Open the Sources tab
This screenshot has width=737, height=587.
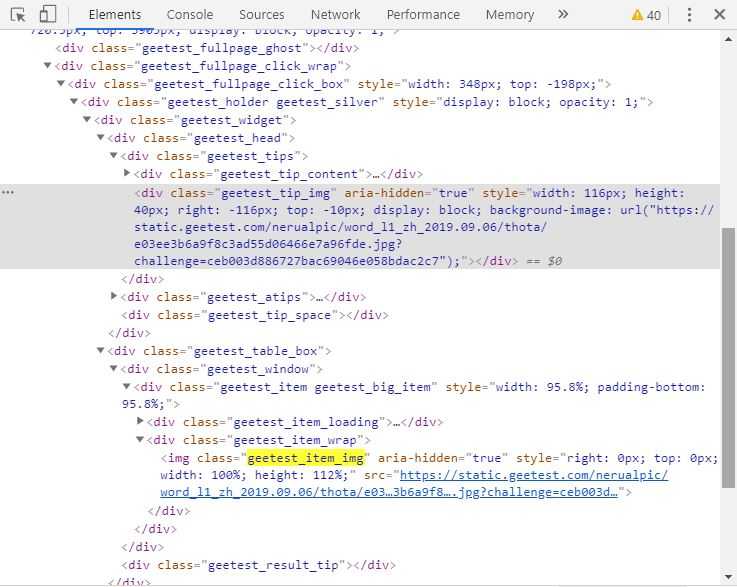[x=261, y=15]
